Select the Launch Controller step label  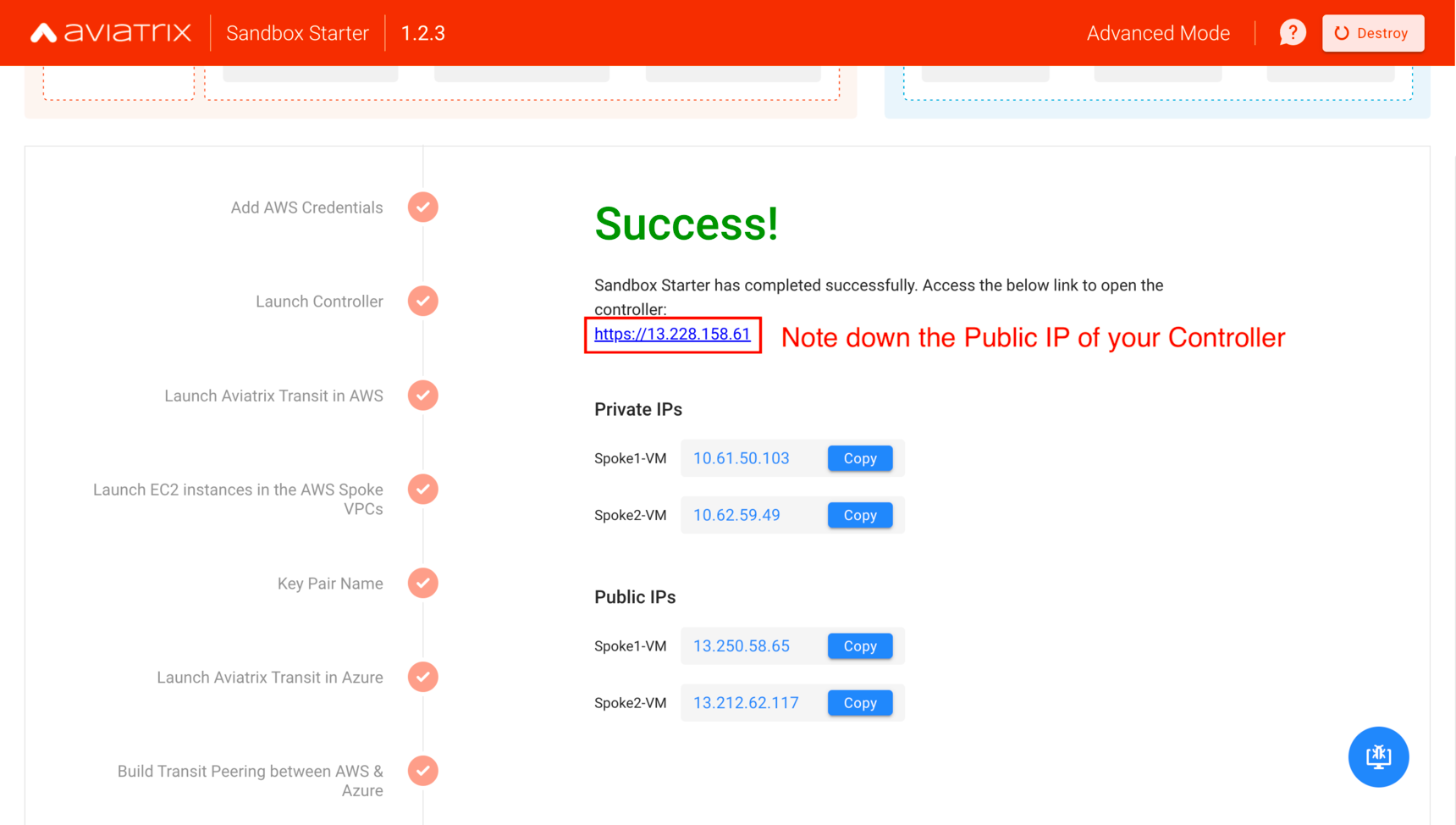(x=319, y=302)
